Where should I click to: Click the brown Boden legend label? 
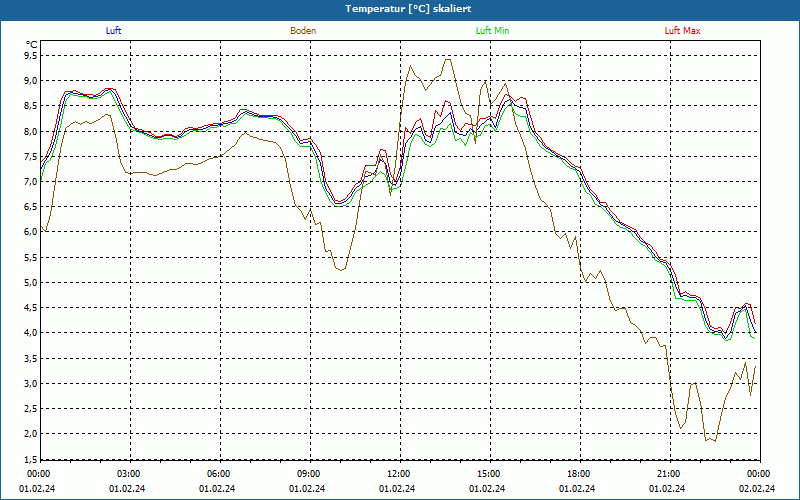point(303,31)
